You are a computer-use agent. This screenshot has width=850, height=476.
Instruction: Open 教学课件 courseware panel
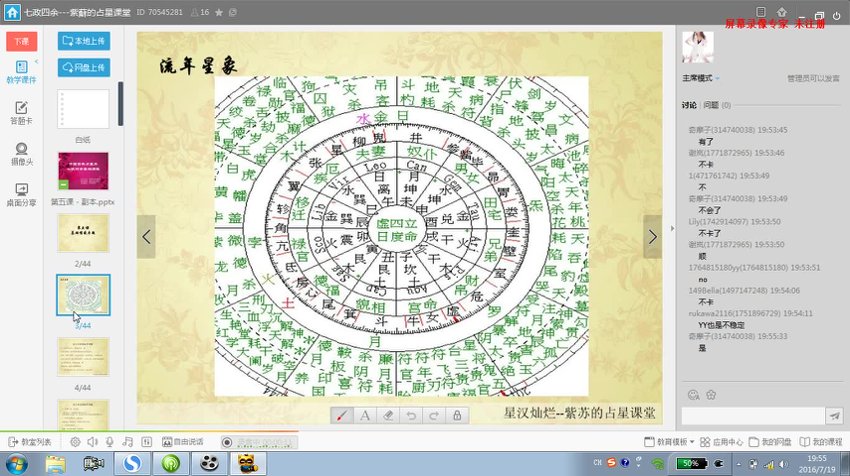[x=22, y=72]
